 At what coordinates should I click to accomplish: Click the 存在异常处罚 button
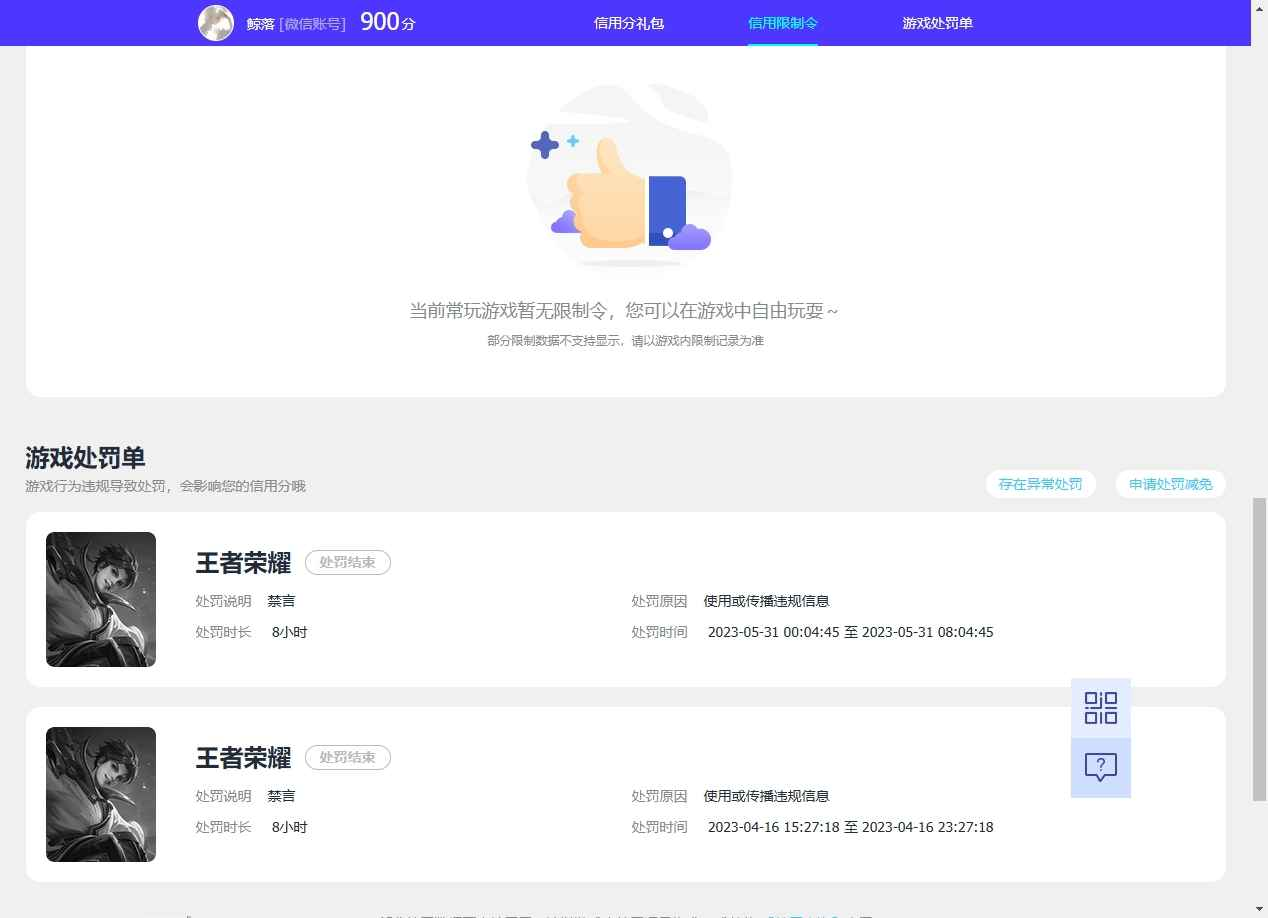tap(1040, 484)
